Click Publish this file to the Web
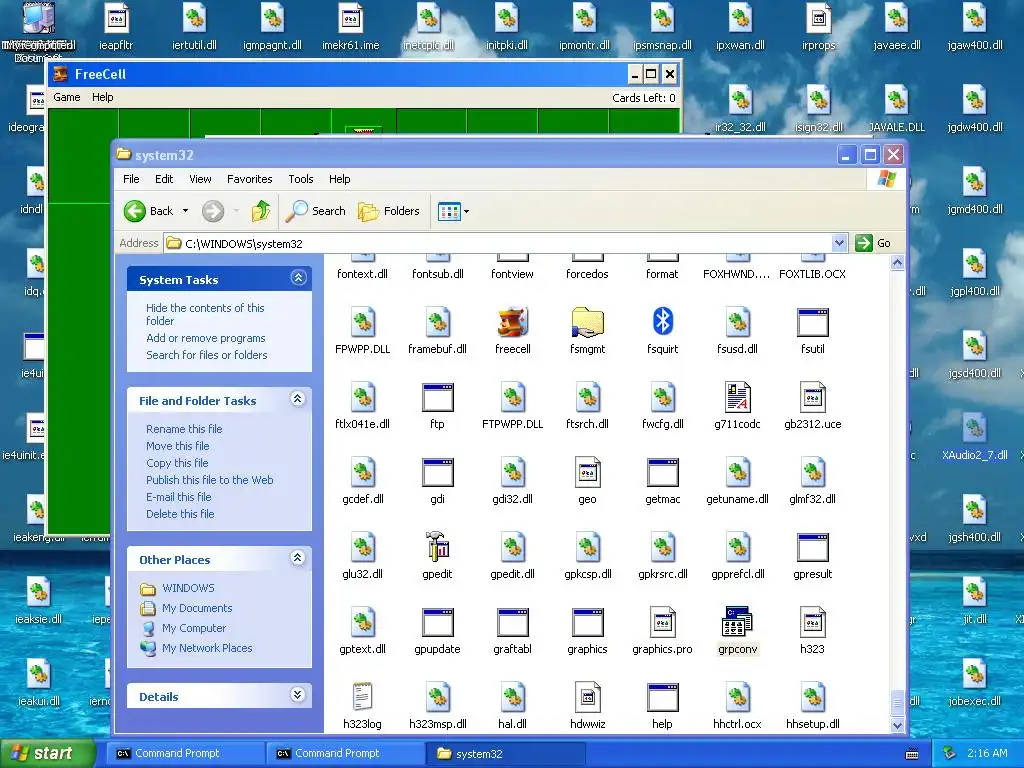Image resolution: width=1024 pixels, height=768 pixels. (210, 480)
